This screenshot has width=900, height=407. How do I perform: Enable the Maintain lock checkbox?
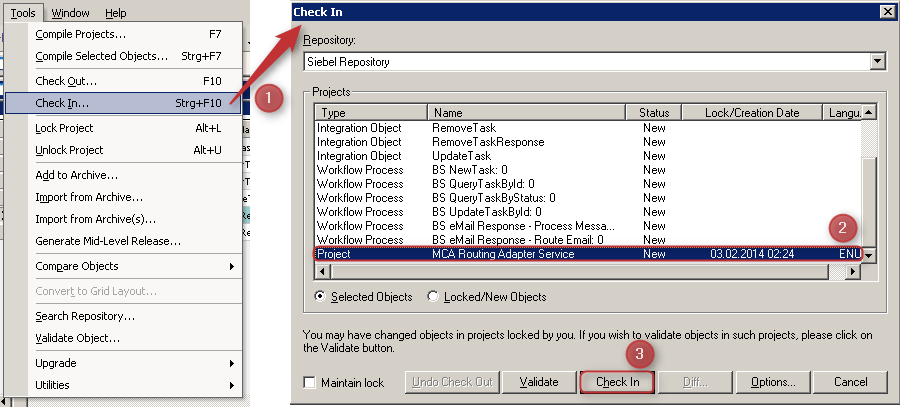[x=344, y=382]
